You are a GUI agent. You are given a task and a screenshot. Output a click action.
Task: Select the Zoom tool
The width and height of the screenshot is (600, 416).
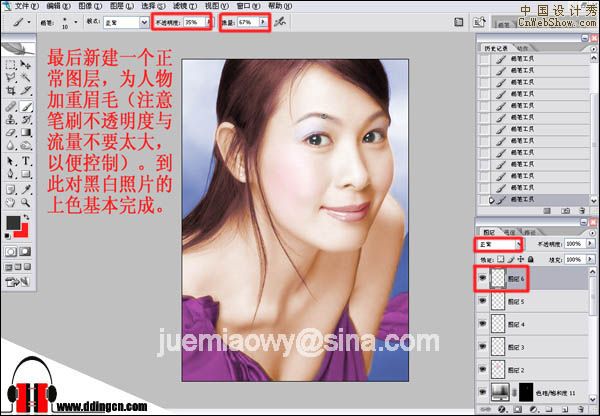pyautogui.click(x=25, y=202)
